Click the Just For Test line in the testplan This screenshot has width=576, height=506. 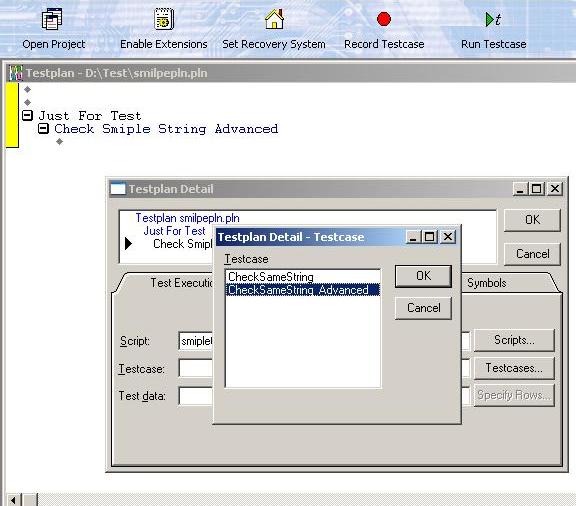point(90,116)
